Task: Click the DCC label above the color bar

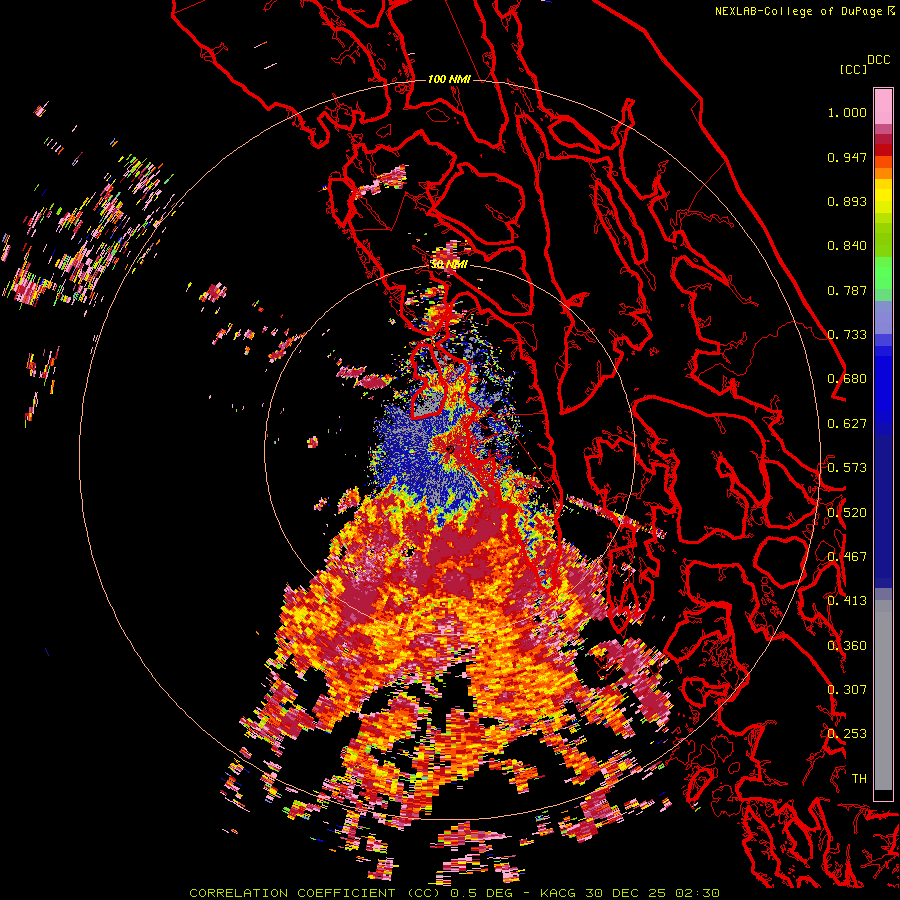Action: [x=878, y=59]
